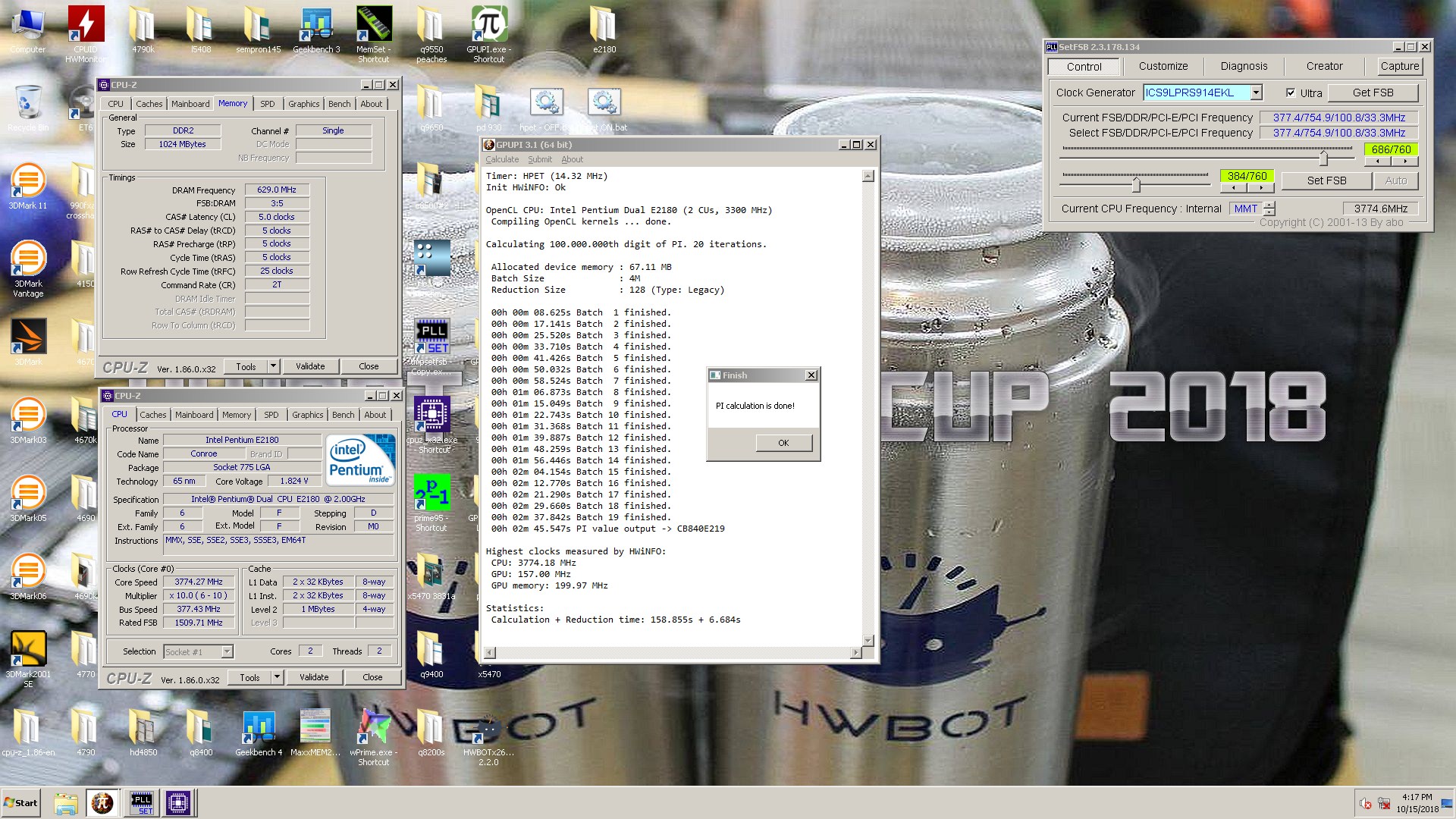
Task: Open 3DMark06 desktop shortcut
Action: pyautogui.click(x=28, y=577)
